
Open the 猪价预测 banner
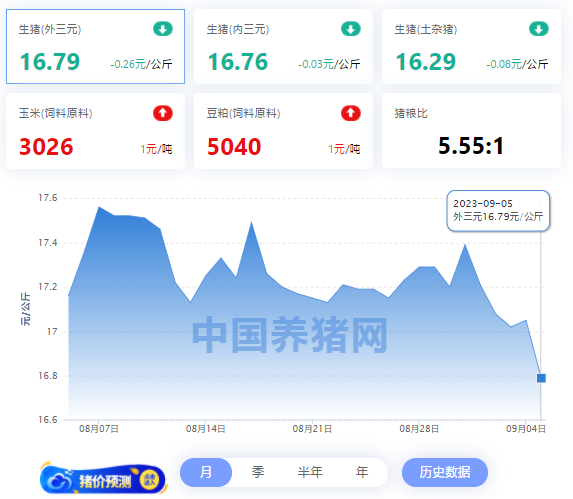pyautogui.click(x=103, y=479)
